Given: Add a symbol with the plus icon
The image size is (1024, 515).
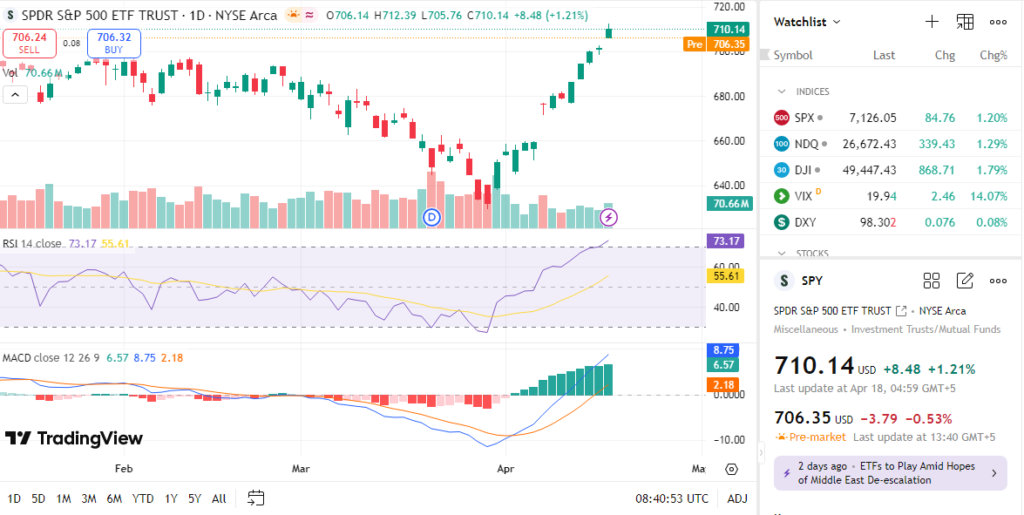Looking at the screenshot, I should click(x=932, y=21).
